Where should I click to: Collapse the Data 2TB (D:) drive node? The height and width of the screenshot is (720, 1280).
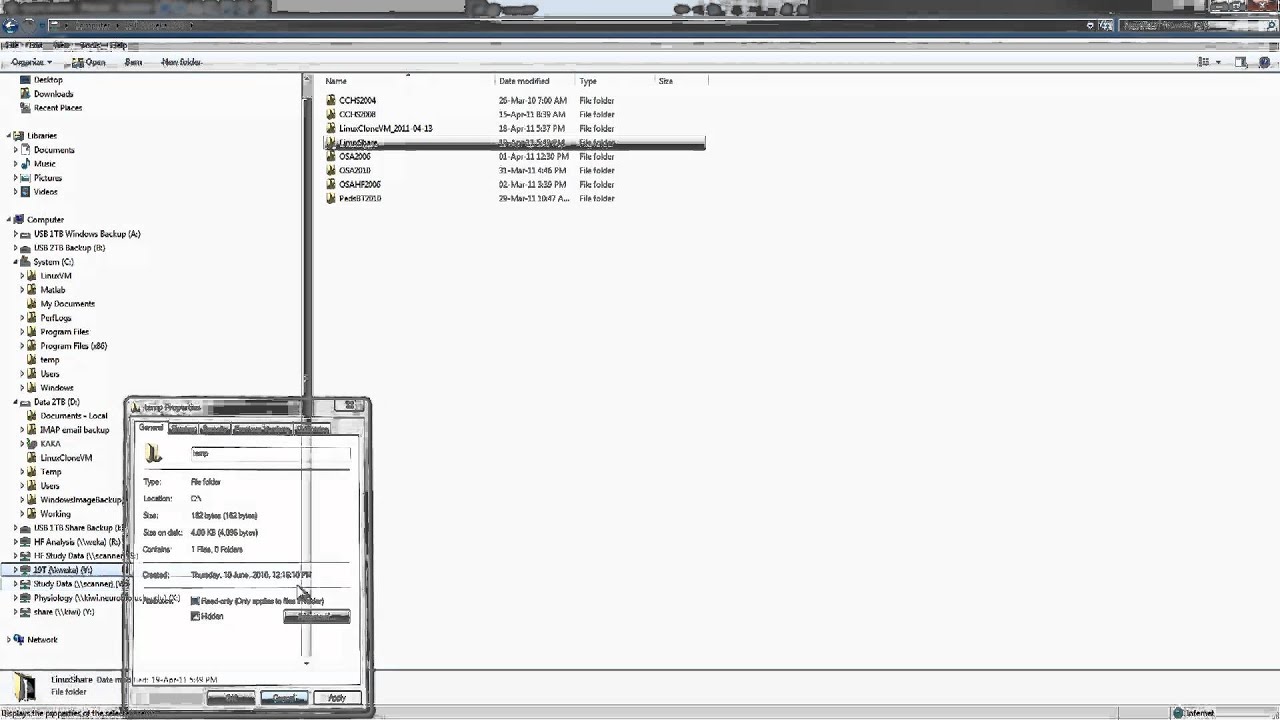(x=16, y=402)
